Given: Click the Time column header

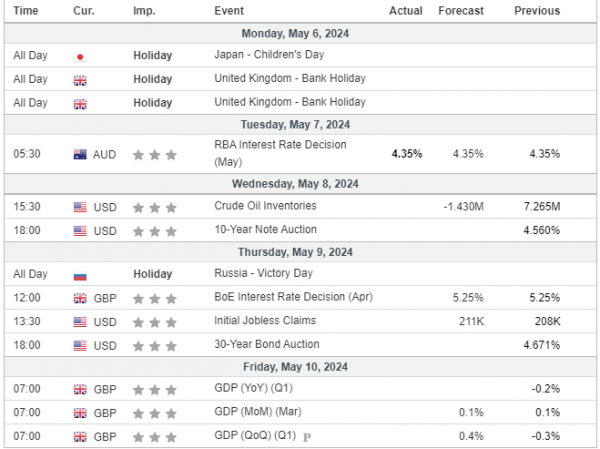Looking at the screenshot, I should coord(26,11).
